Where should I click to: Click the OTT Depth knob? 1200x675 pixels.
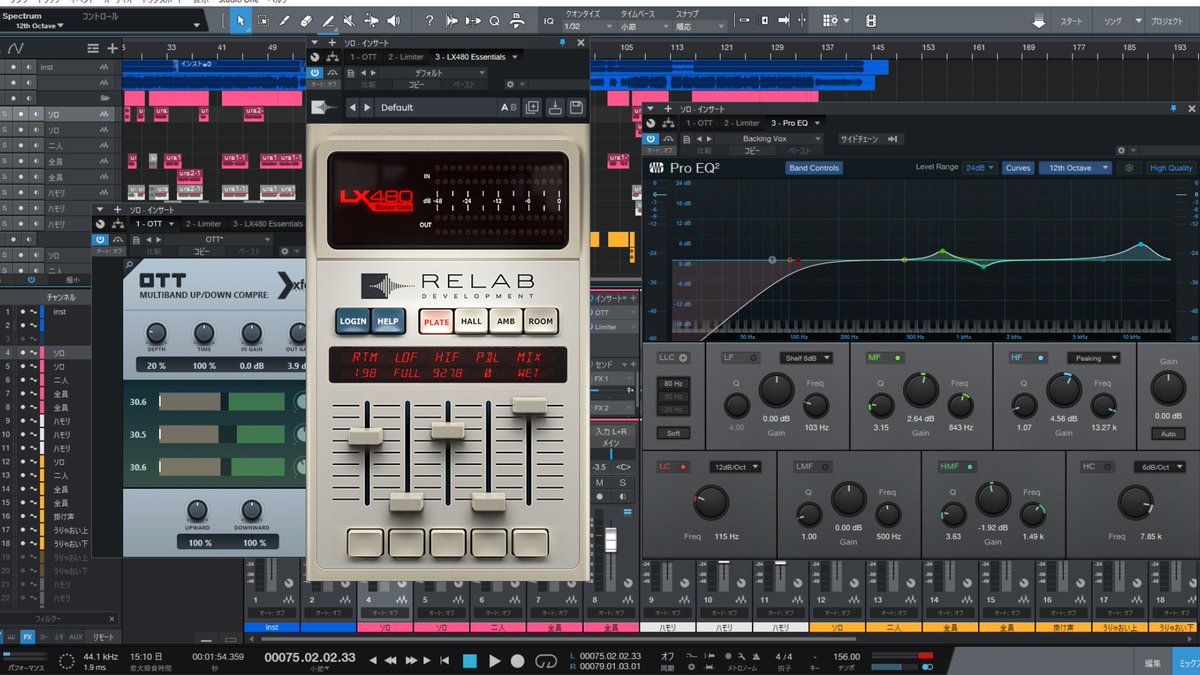tap(156, 333)
